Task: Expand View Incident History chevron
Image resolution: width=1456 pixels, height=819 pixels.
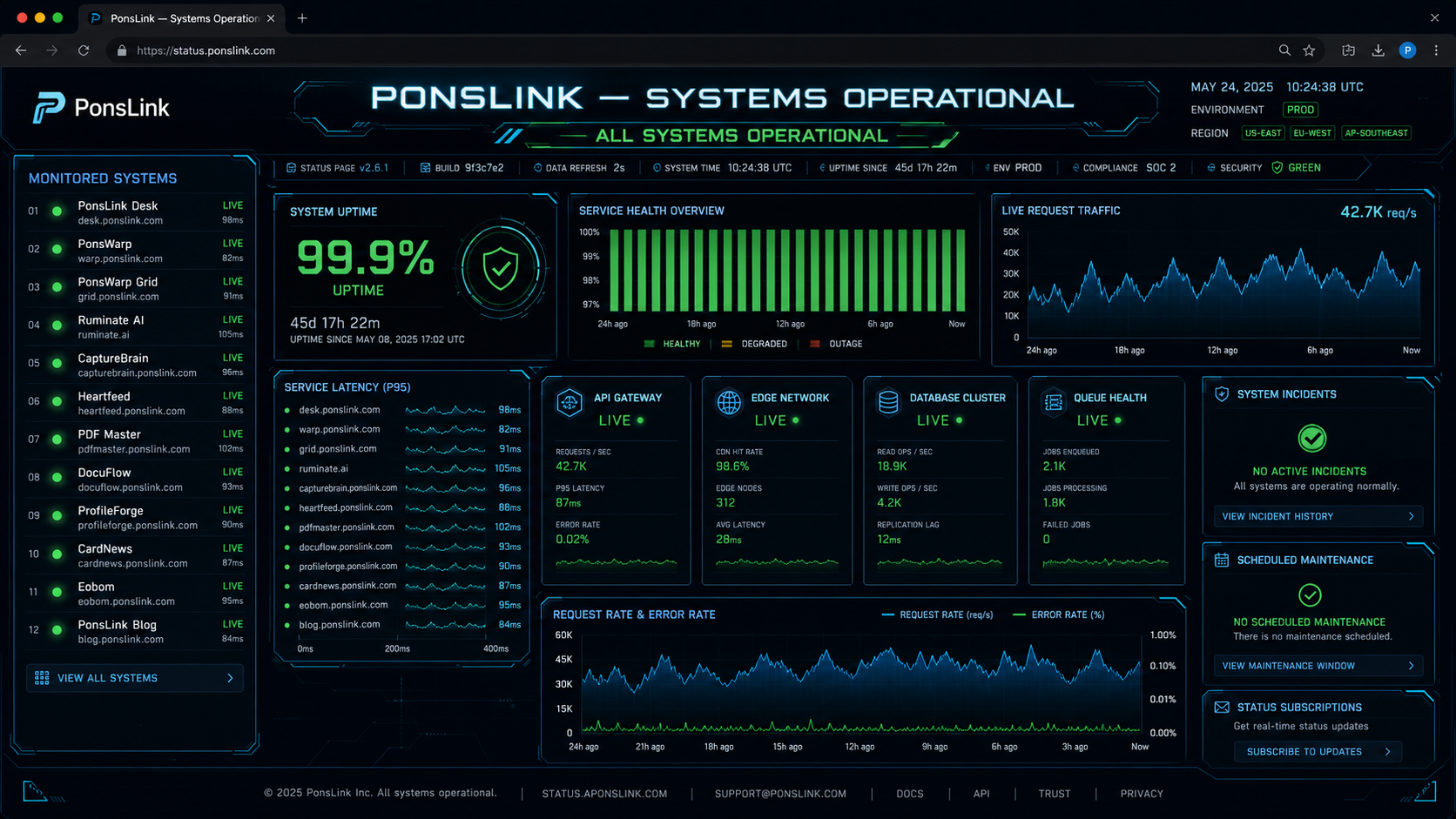Action: (1412, 517)
